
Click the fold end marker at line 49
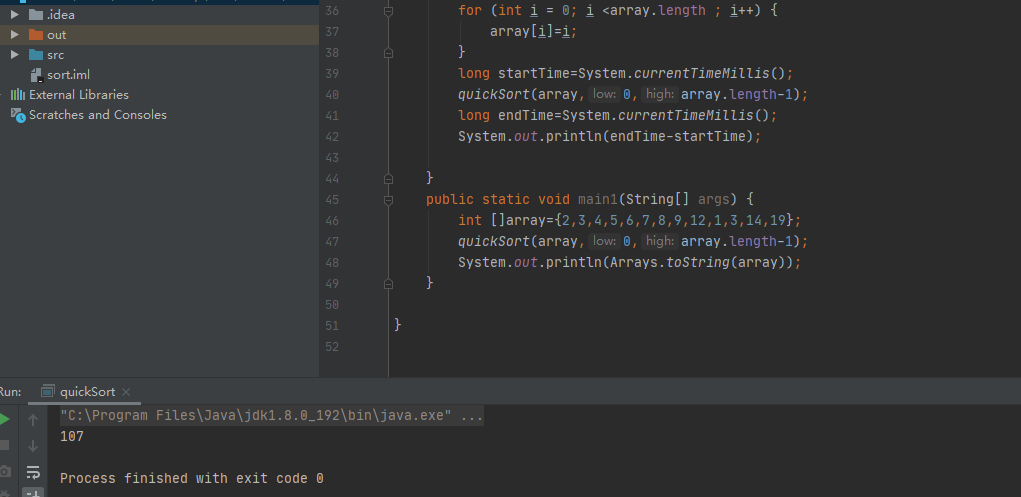pos(389,284)
